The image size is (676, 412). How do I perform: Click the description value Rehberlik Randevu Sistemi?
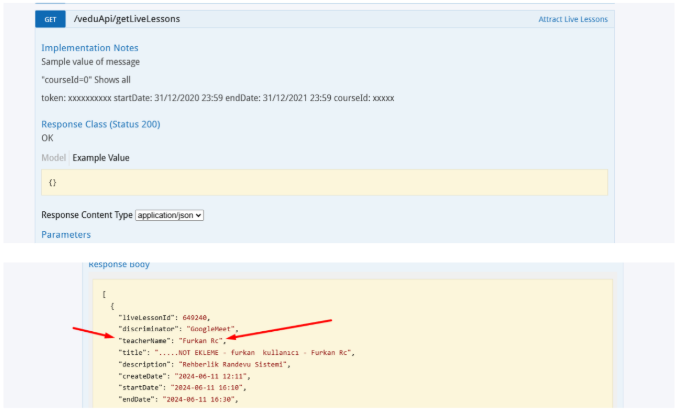tap(233, 365)
